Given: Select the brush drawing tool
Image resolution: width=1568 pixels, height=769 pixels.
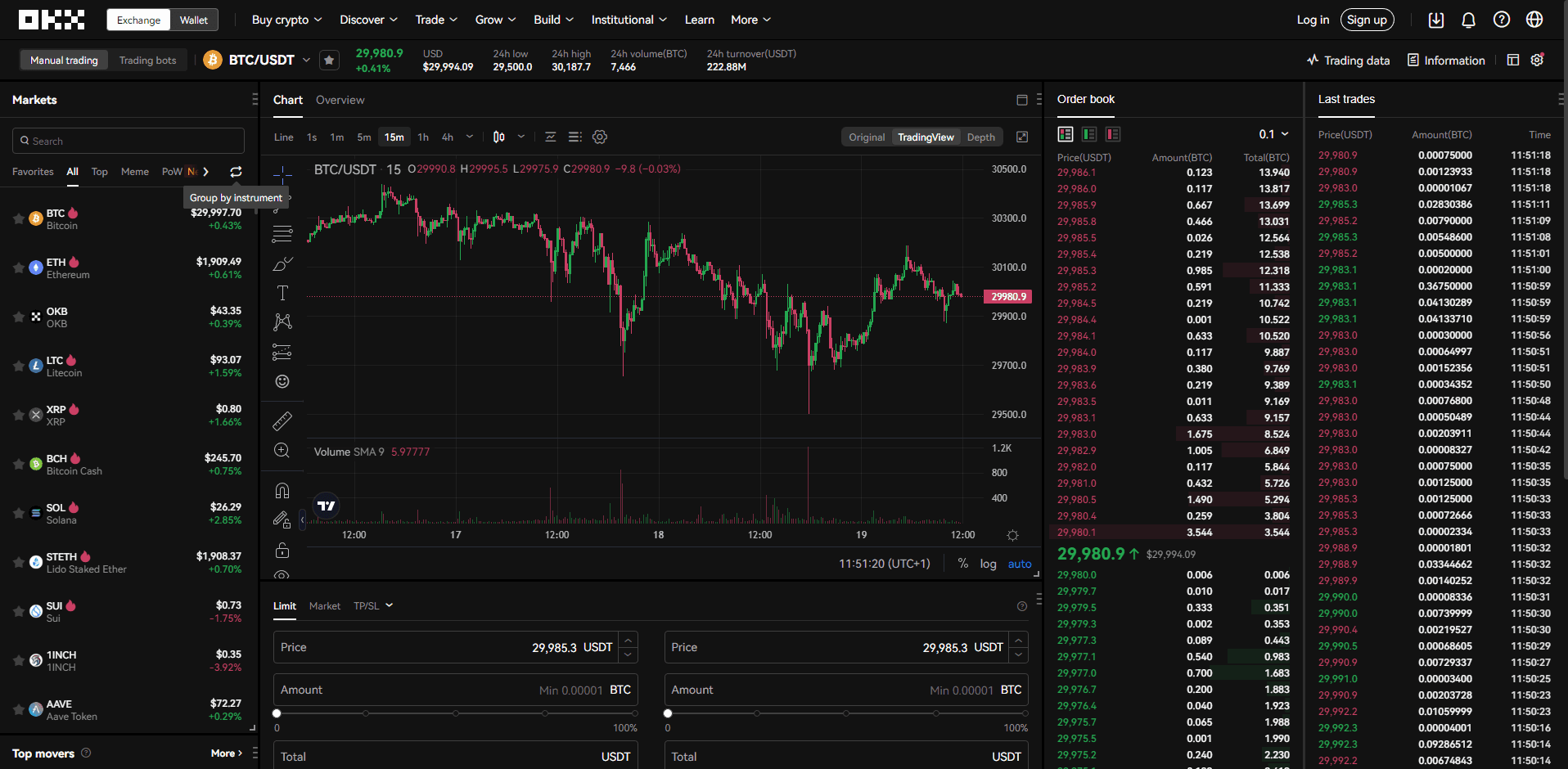Looking at the screenshot, I should coord(282,264).
